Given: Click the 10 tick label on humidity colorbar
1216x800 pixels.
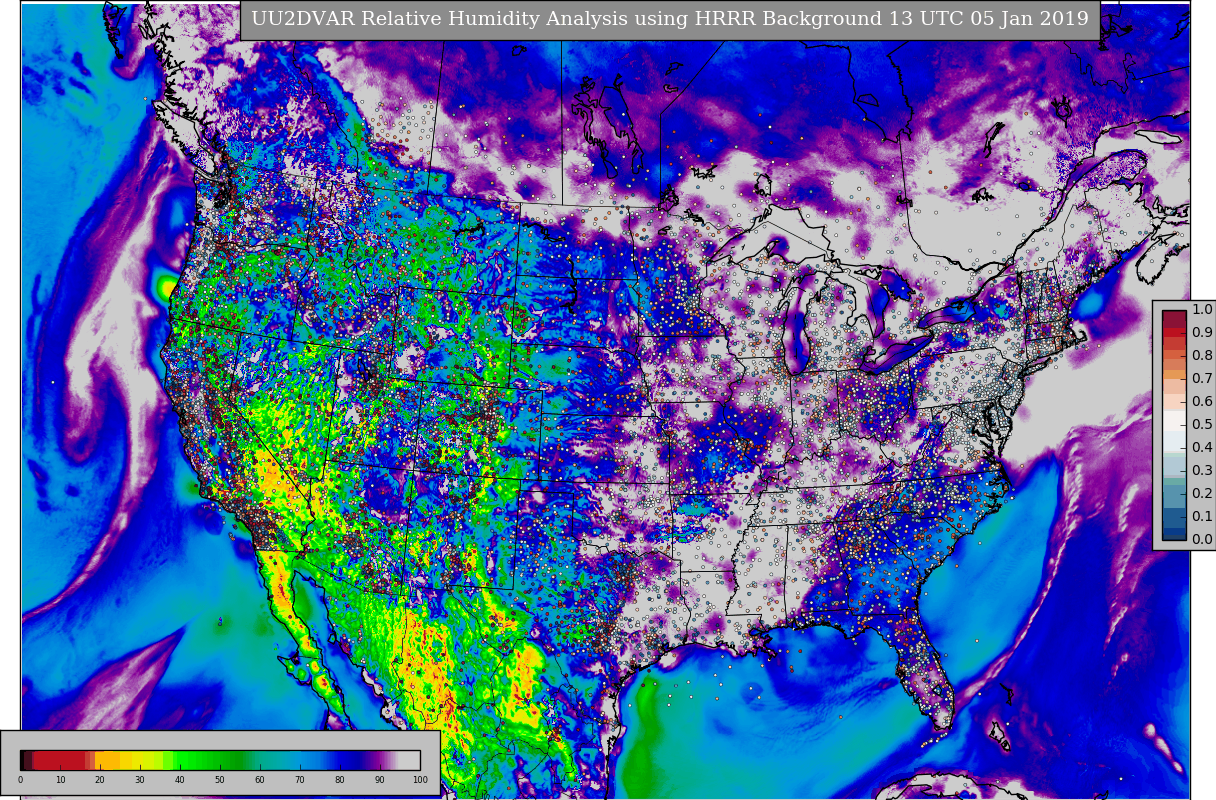Looking at the screenshot, I should click(60, 780).
